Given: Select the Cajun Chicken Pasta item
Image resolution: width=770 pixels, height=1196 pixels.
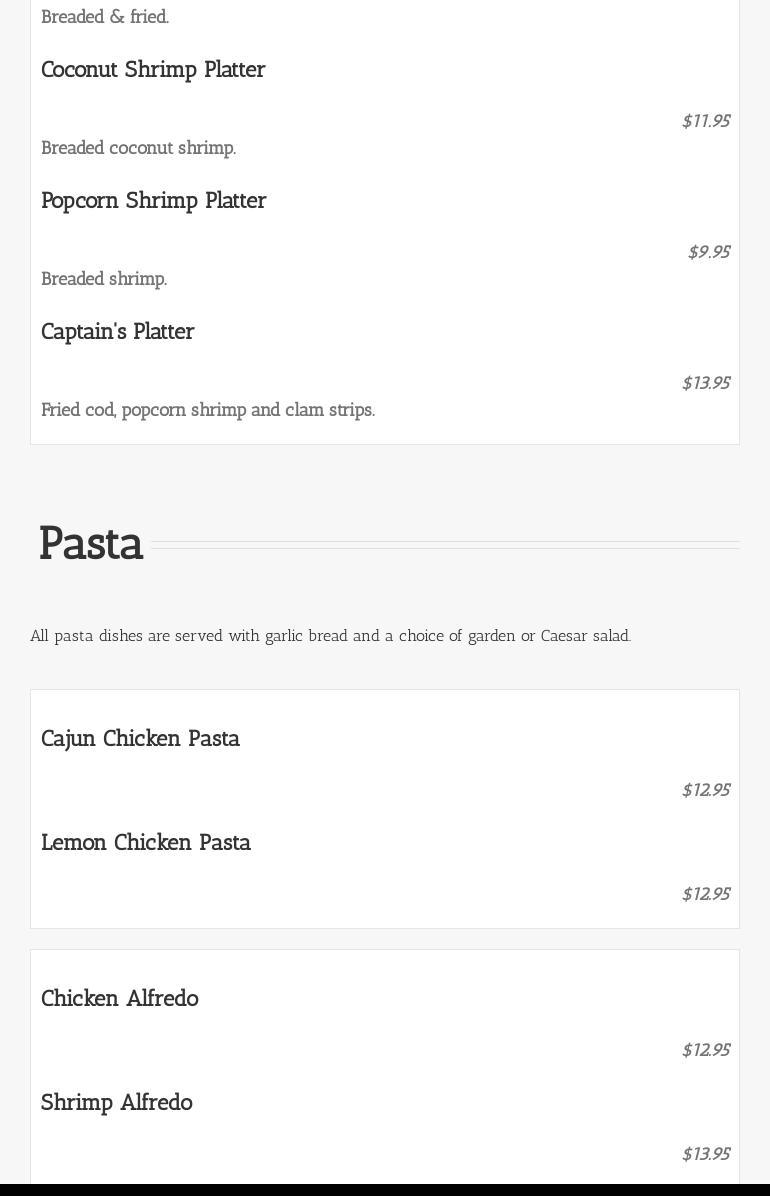Looking at the screenshot, I should tap(140, 739).
